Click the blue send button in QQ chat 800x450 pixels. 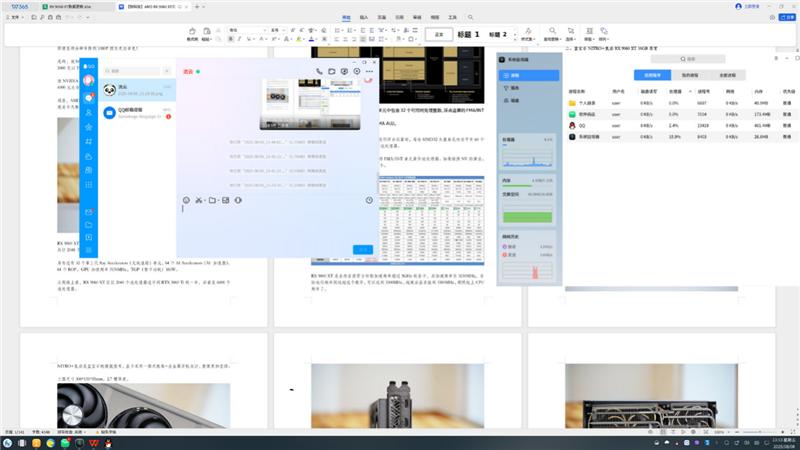[x=363, y=249]
